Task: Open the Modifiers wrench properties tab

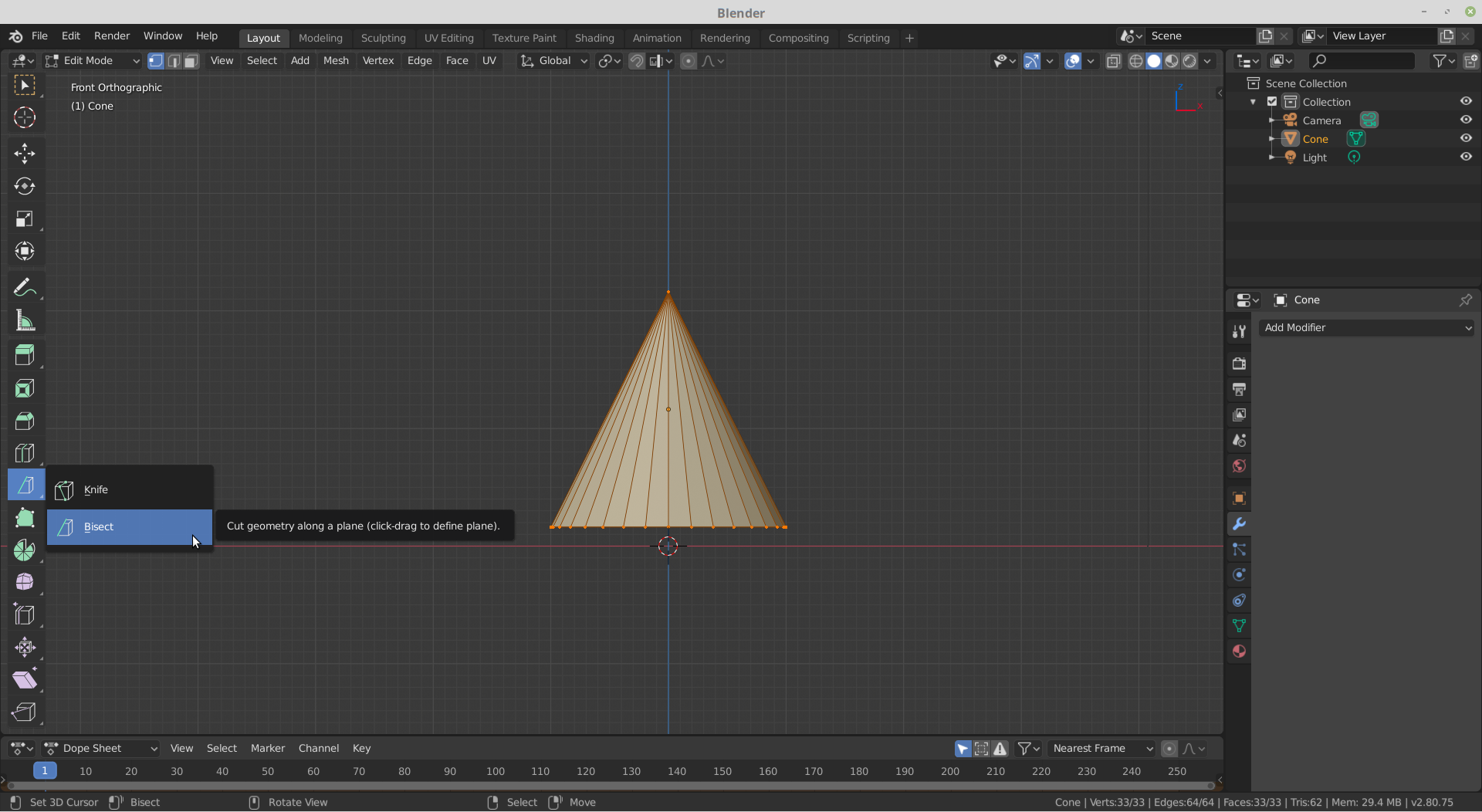Action: tap(1239, 524)
